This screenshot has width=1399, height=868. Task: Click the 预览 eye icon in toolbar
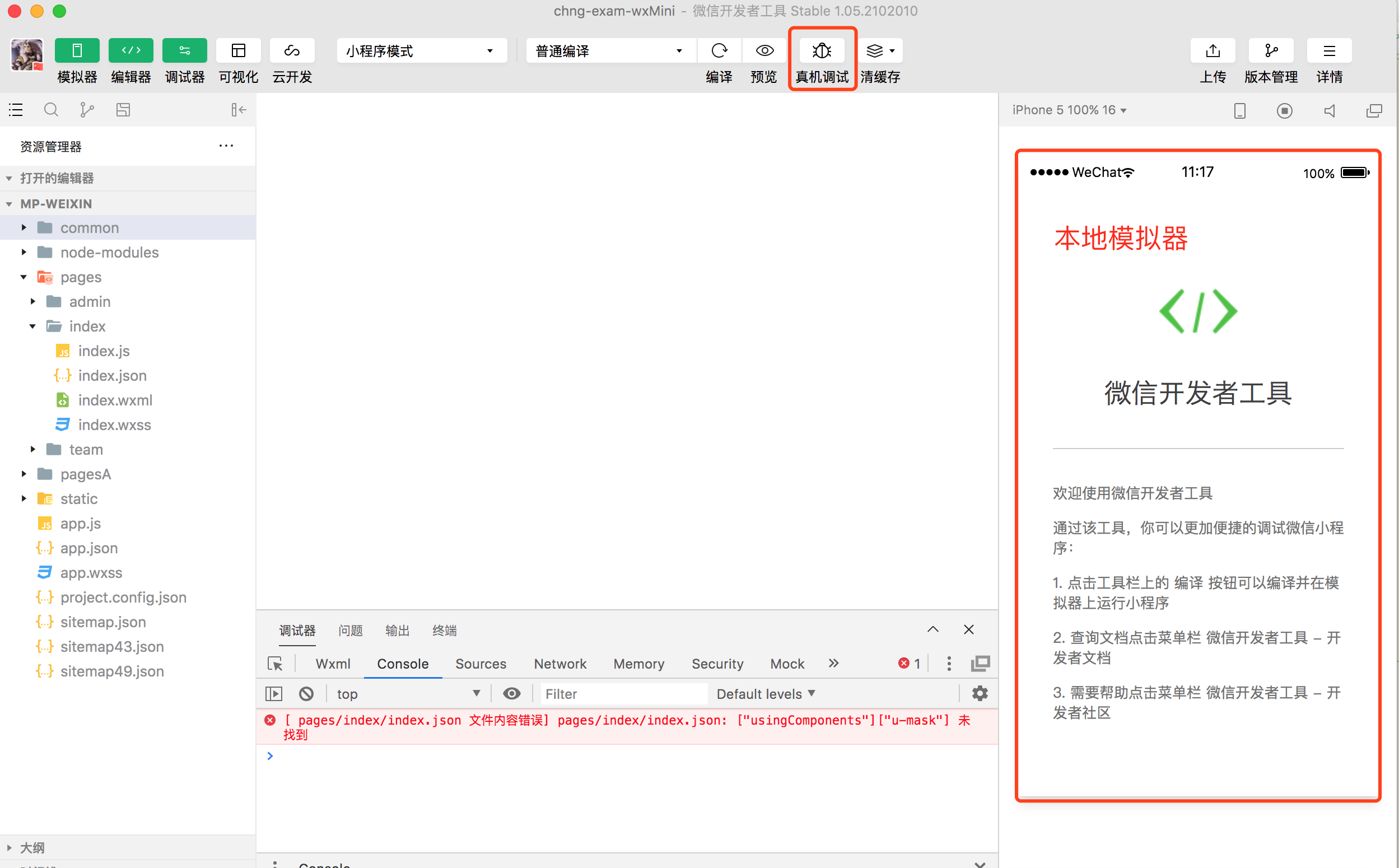pos(764,51)
